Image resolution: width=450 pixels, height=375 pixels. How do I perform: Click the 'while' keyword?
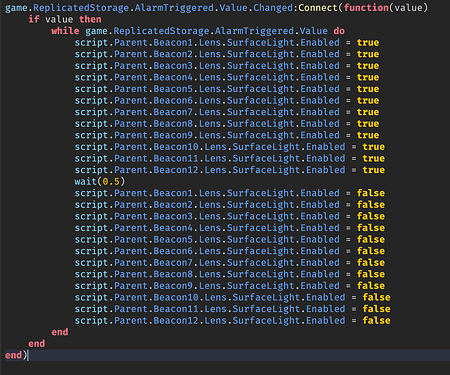(x=65, y=31)
